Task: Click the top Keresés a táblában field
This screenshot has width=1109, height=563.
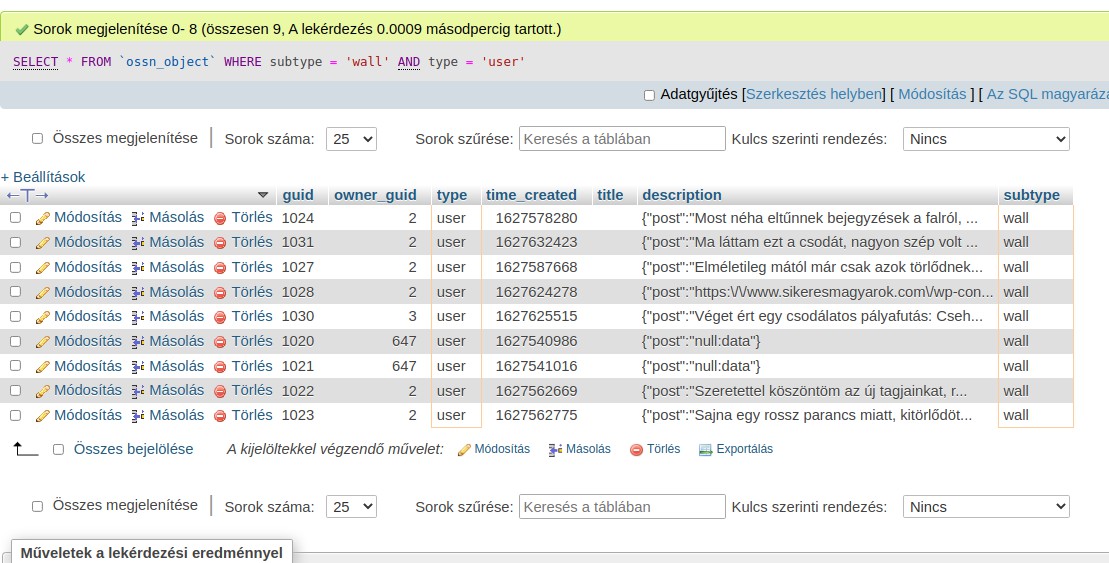Action: click(622, 139)
